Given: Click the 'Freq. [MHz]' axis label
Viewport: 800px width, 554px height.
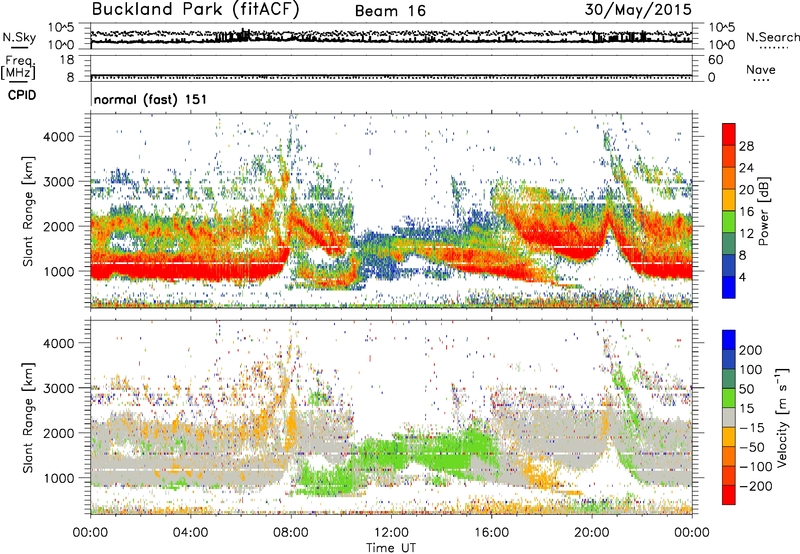Looking at the screenshot, I should point(18,68).
